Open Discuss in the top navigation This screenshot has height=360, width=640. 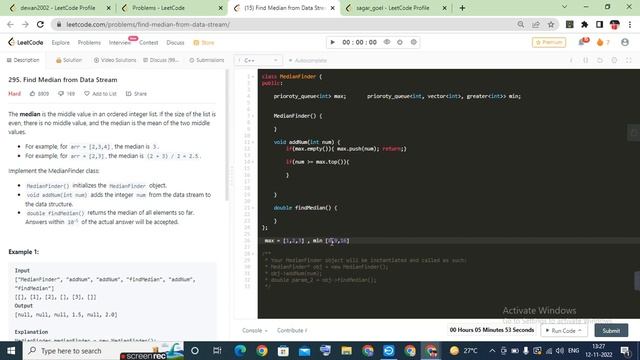pyautogui.click(x=175, y=42)
